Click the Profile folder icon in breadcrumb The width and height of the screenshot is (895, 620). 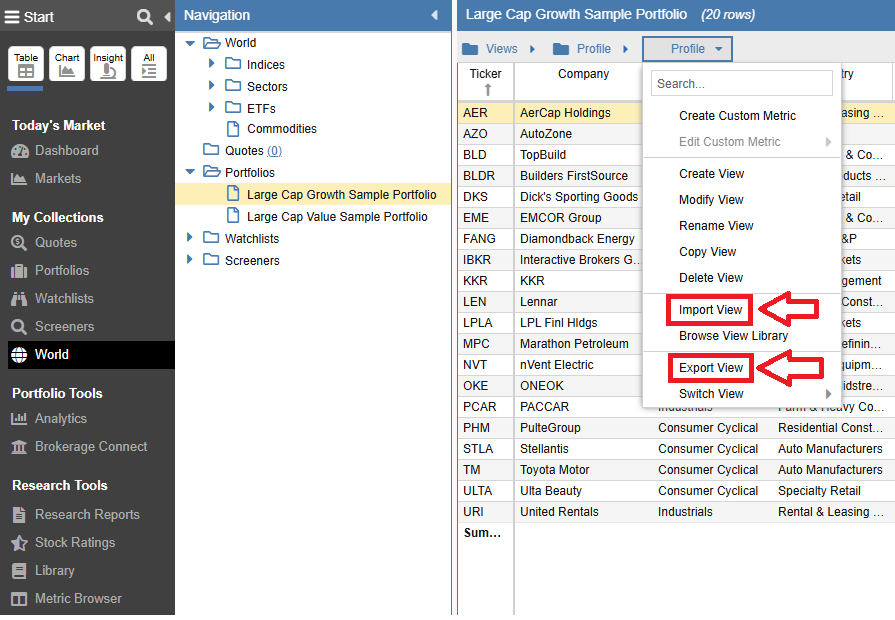click(x=561, y=49)
